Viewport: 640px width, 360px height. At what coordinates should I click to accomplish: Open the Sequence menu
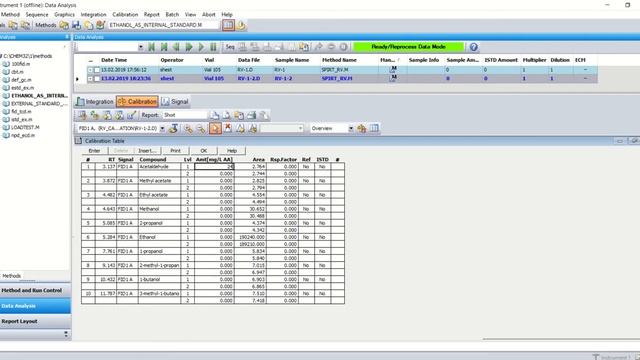coord(37,14)
